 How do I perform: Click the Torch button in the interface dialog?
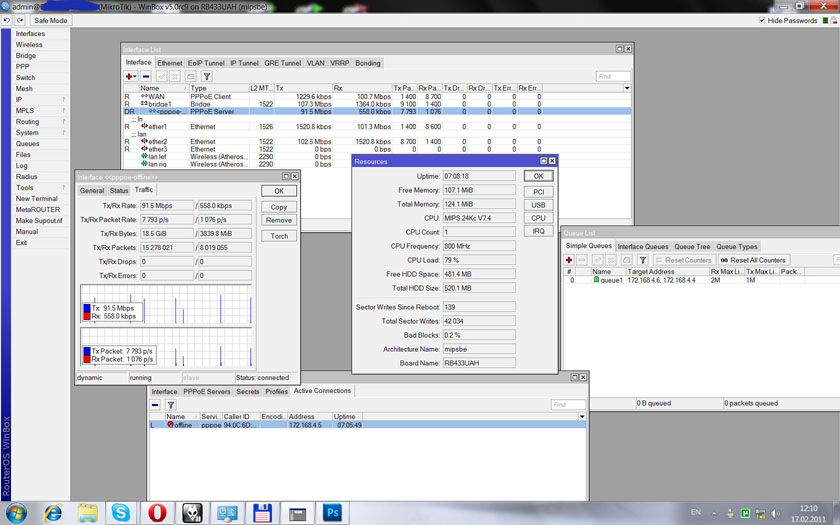[x=279, y=236]
